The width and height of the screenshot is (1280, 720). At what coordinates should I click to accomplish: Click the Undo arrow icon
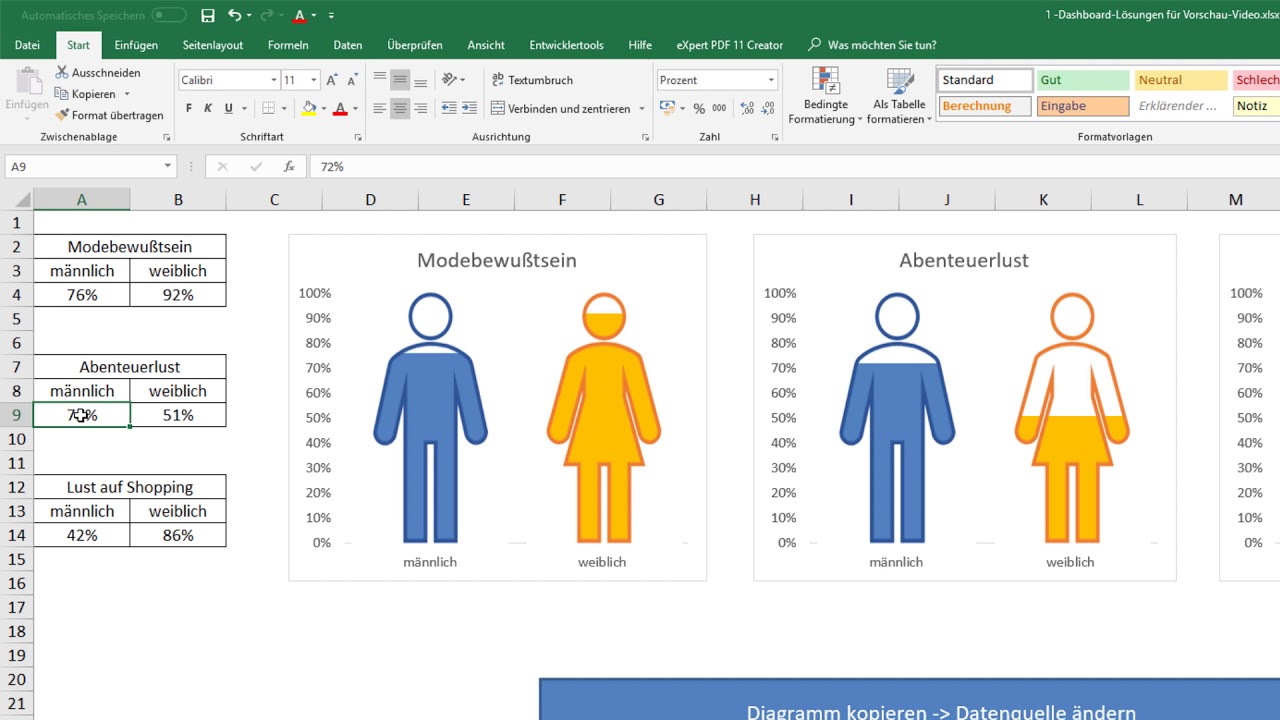234,15
